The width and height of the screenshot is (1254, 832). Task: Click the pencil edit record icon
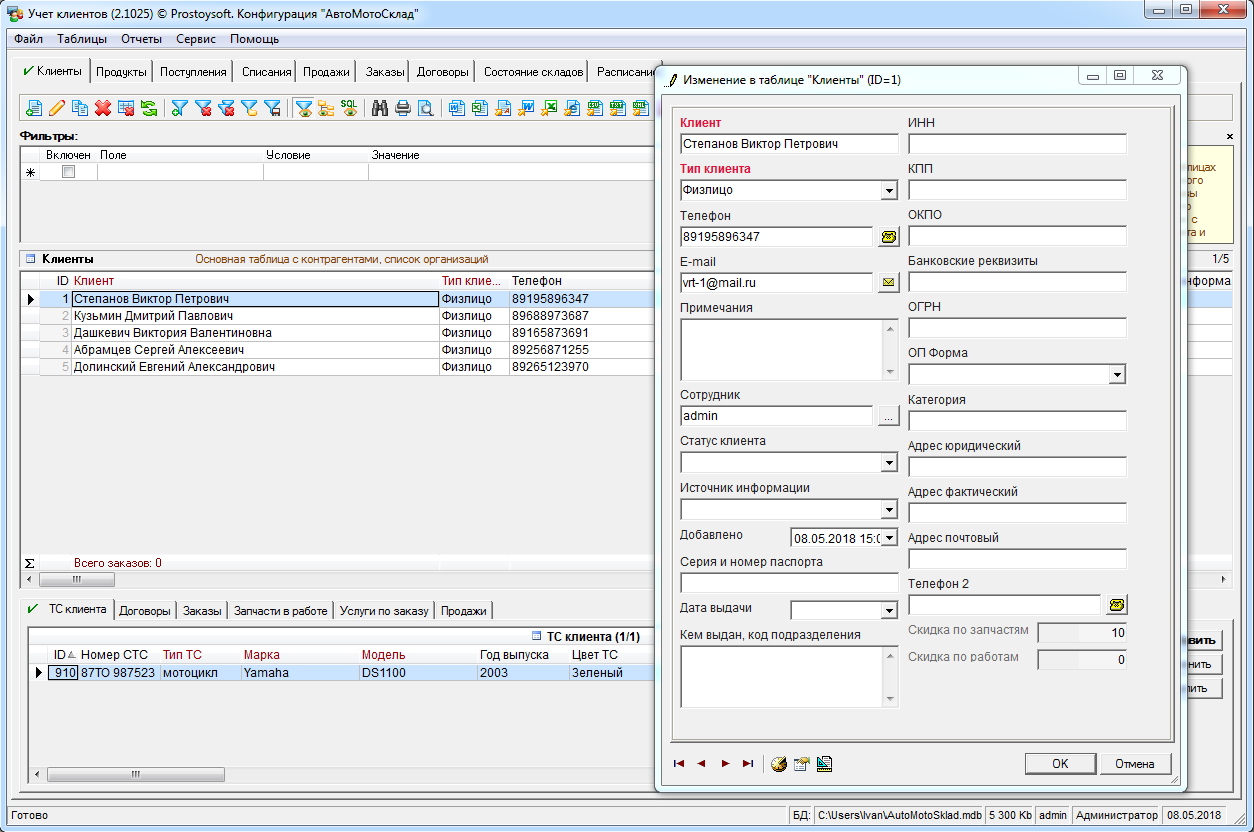(x=57, y=108)
